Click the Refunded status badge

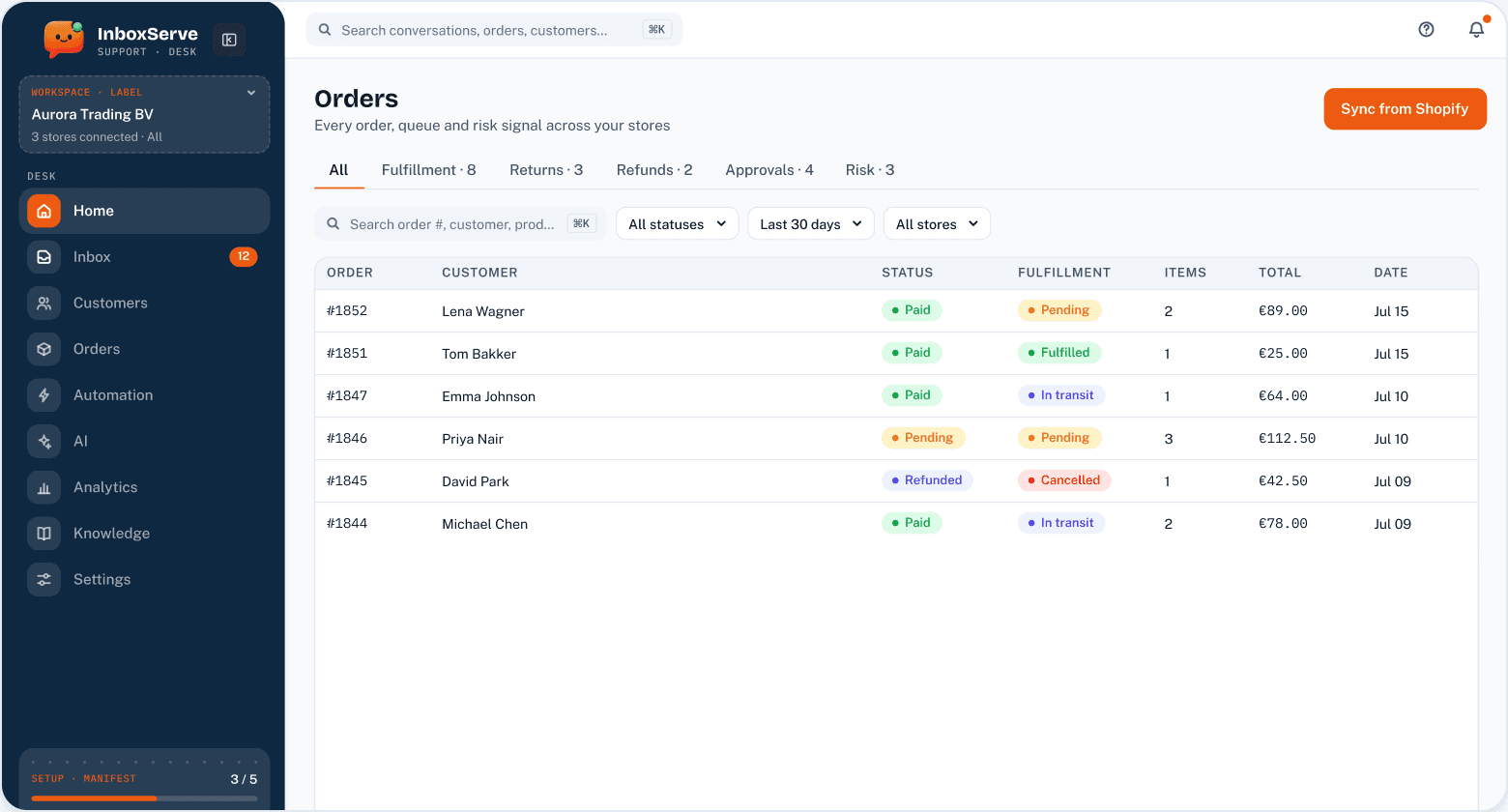(x=927, y=480)
